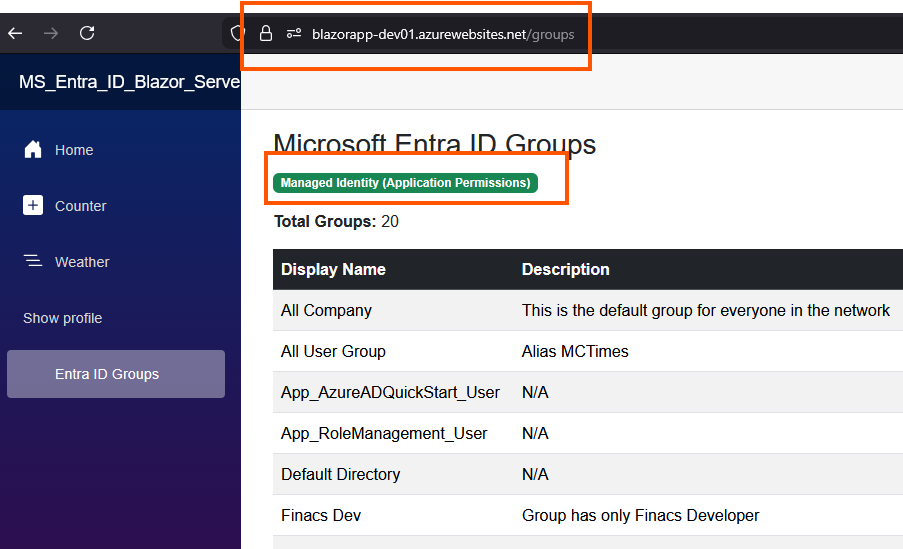Image resolution: width=903 pixels, height=549 pixels.
Task: Click the MS_Entra_ID_Blazor_Server app title
Action: (x=129, y=81)
